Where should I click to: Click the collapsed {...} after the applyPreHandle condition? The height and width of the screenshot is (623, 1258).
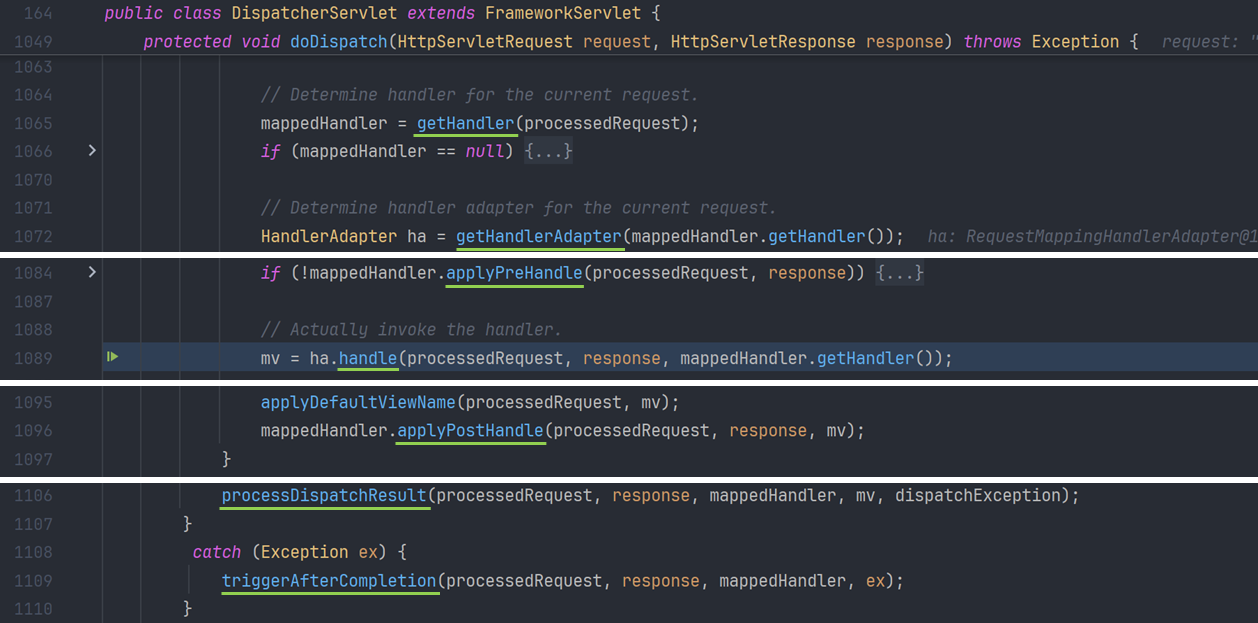pos(899,273)
